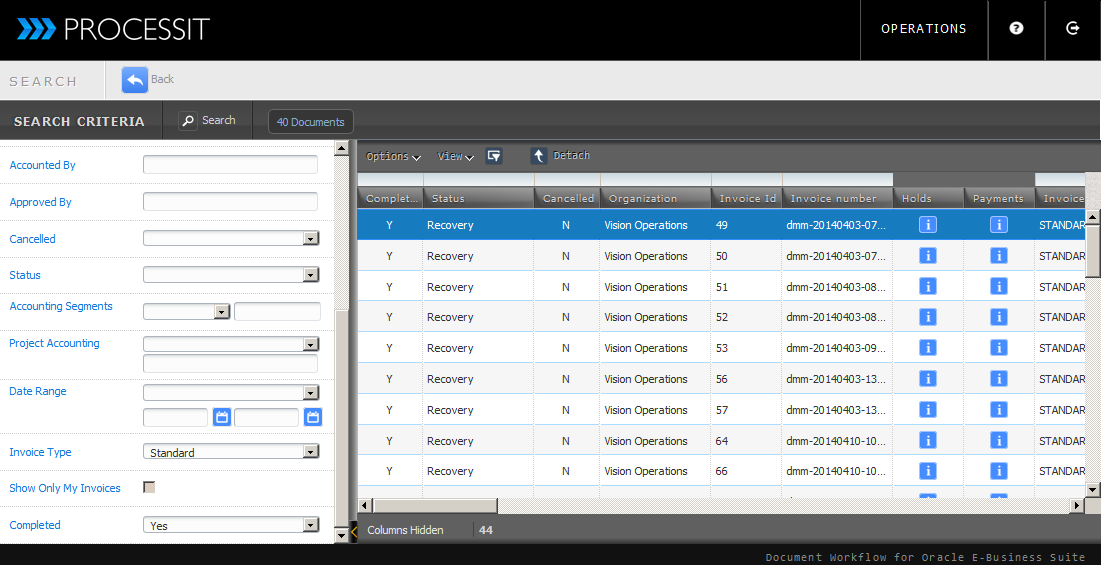Toggle the Show Only My Invoices checkbox

[150, 488]
